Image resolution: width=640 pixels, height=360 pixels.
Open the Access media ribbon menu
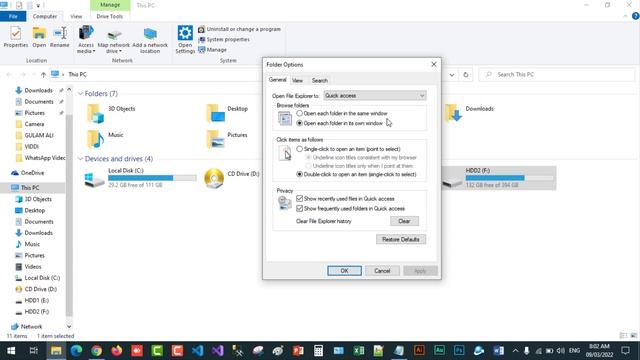86,40
